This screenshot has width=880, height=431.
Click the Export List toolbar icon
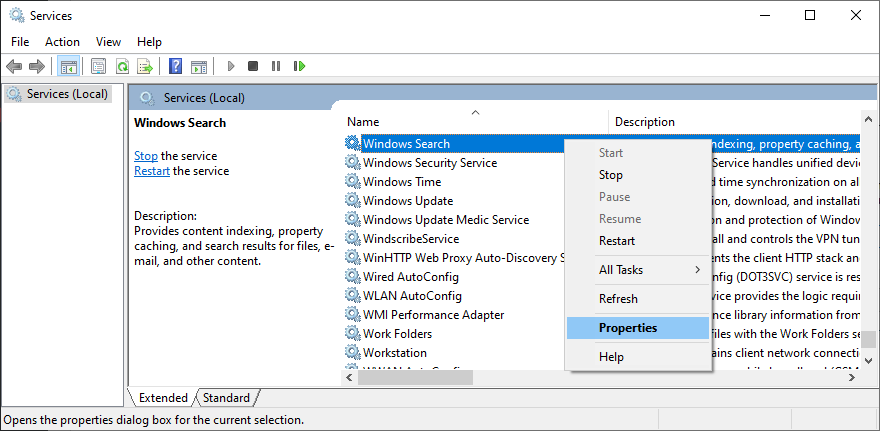[x=145, y=66]
